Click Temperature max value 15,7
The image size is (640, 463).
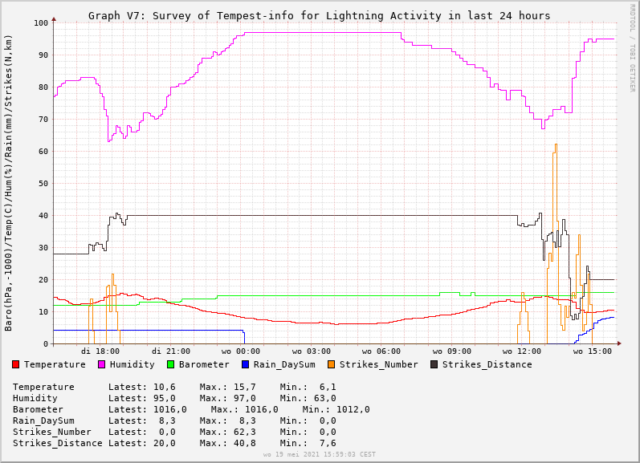click(245, 387)
